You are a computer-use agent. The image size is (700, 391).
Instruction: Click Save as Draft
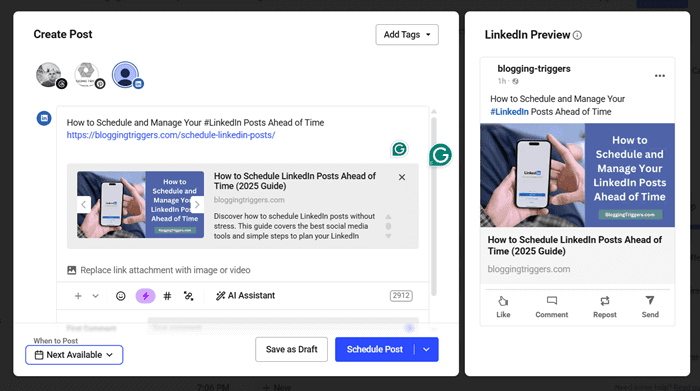(x=292, y=349)
